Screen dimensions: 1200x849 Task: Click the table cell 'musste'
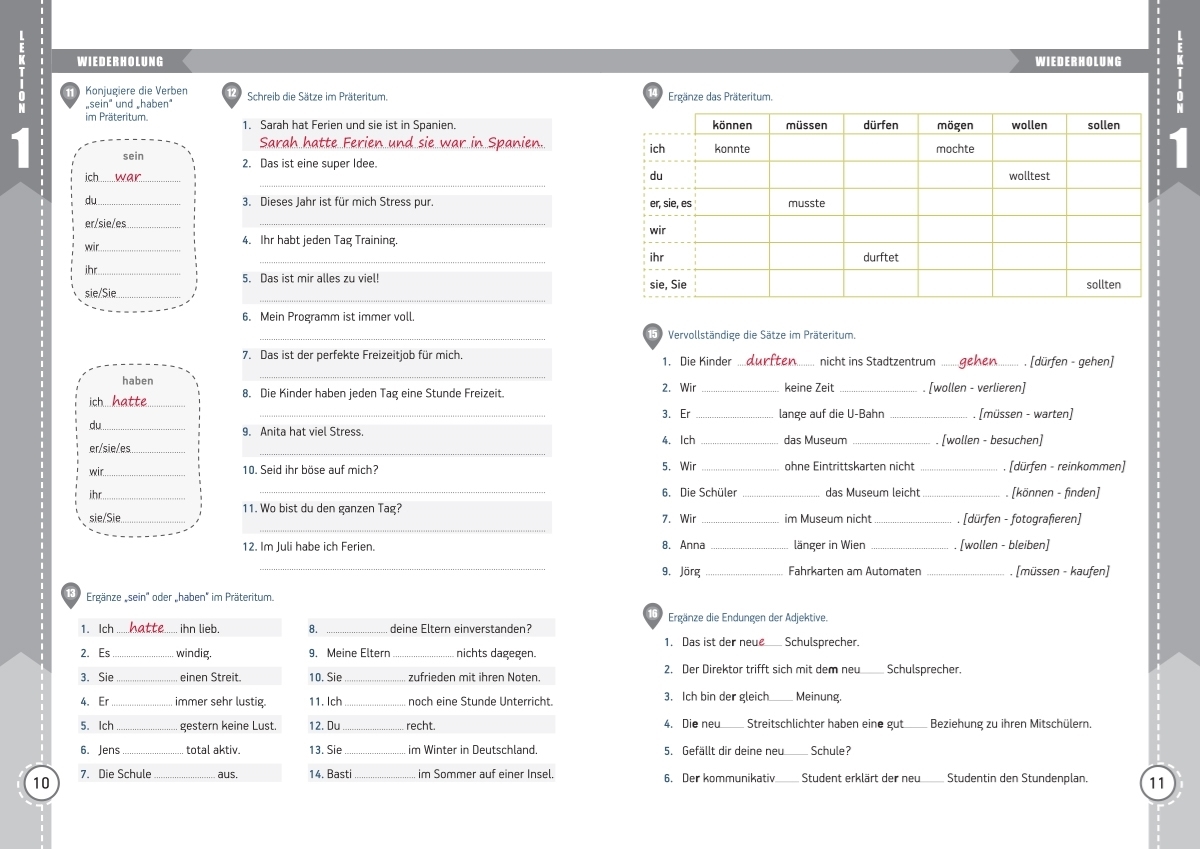click(806, 203)
